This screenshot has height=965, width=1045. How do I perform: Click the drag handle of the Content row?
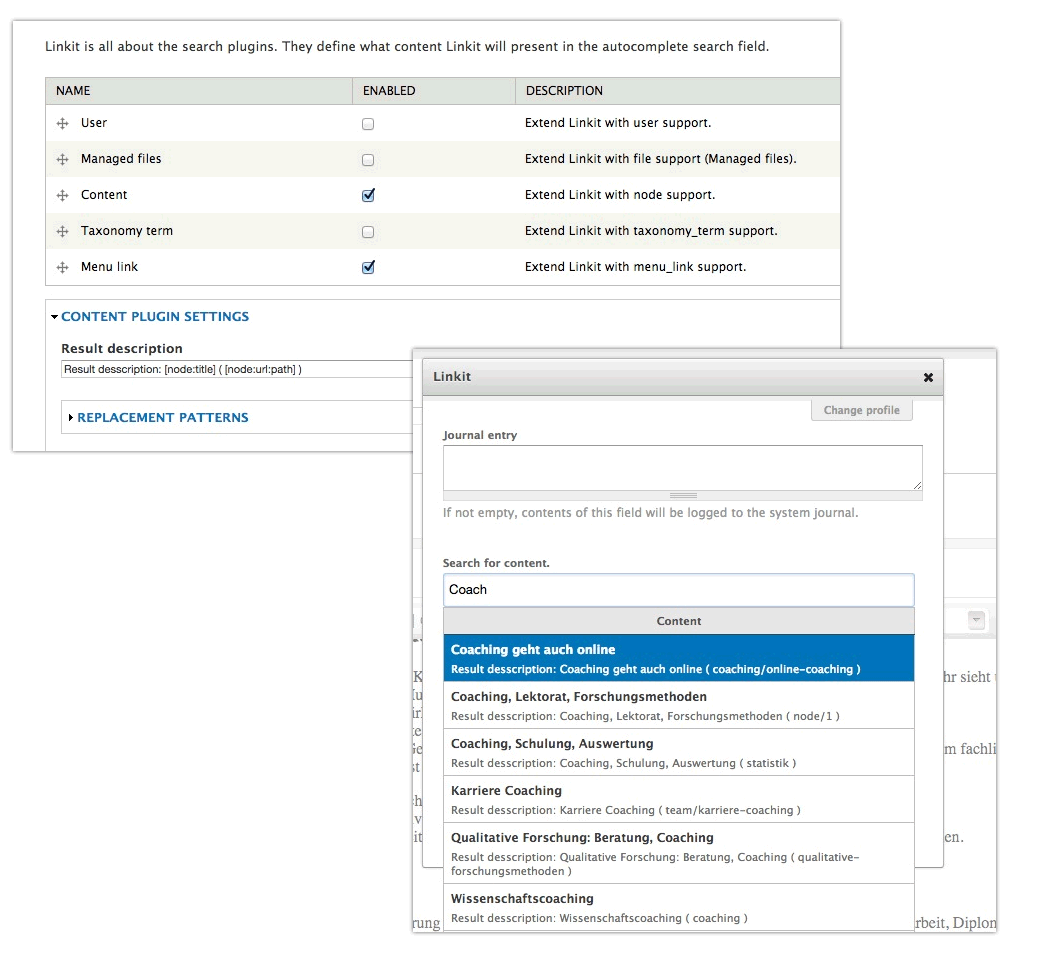[63, 195]
